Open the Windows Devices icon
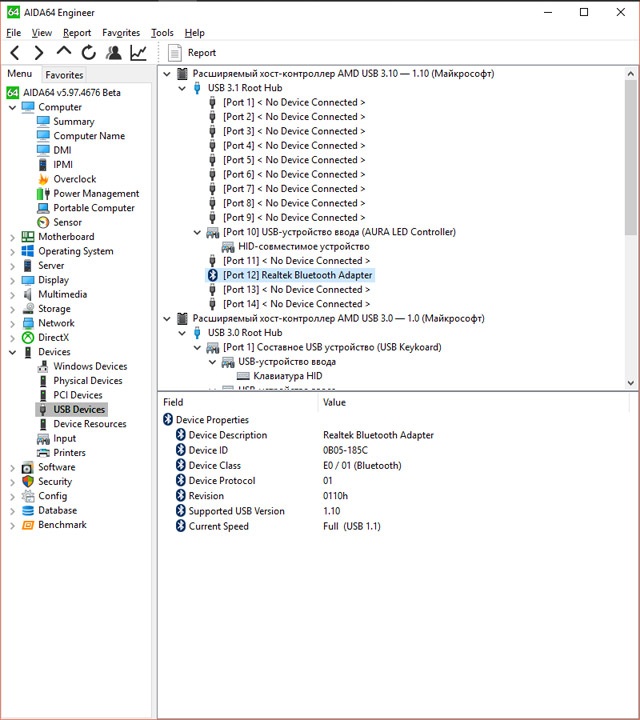This screenshot has height=720, width=640. pyautogui.click(x=43, y=366)
